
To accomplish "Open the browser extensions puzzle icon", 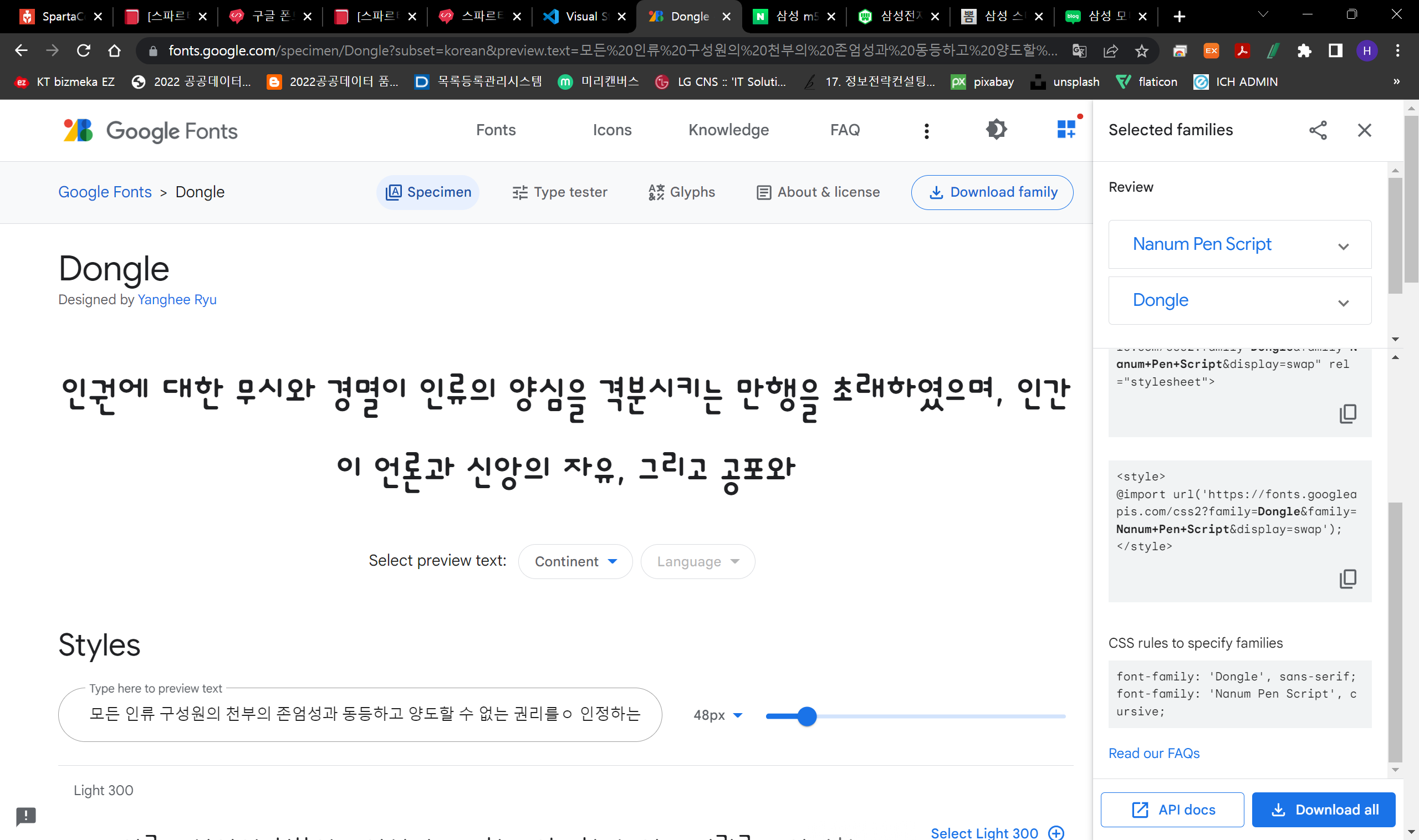I will coord(1304,51).
